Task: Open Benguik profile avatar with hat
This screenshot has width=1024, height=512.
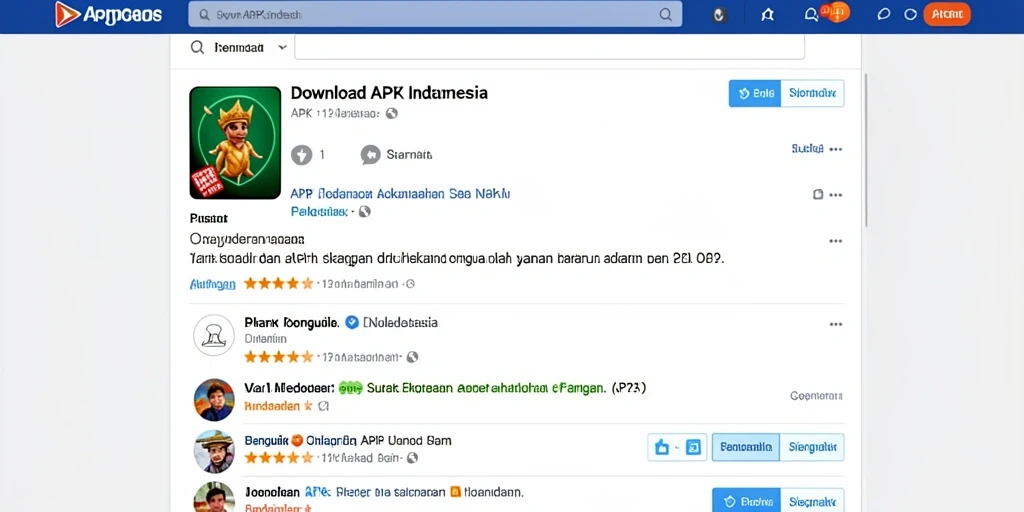Action: pyautogui.click(x=214, y=451)
